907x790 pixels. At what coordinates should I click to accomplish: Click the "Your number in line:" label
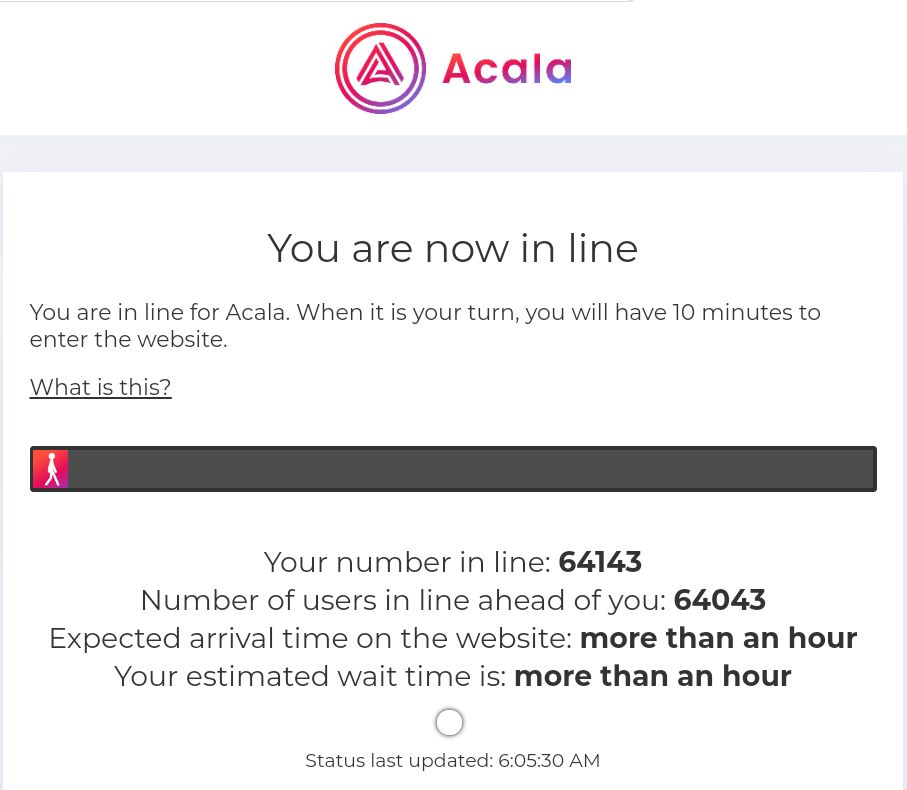coord(407,562)
